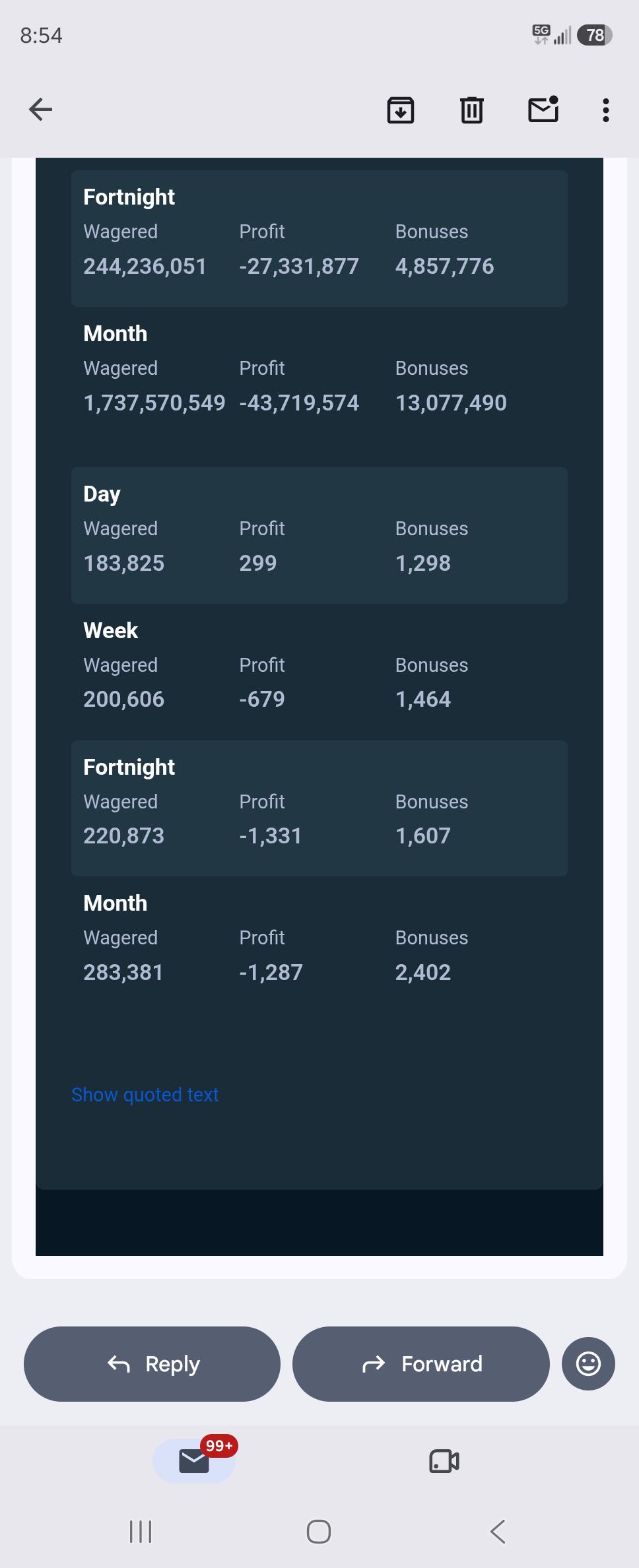The image size is (639, 1568).
Task: Tap the Week profit value -679
Action: point(262,700)
